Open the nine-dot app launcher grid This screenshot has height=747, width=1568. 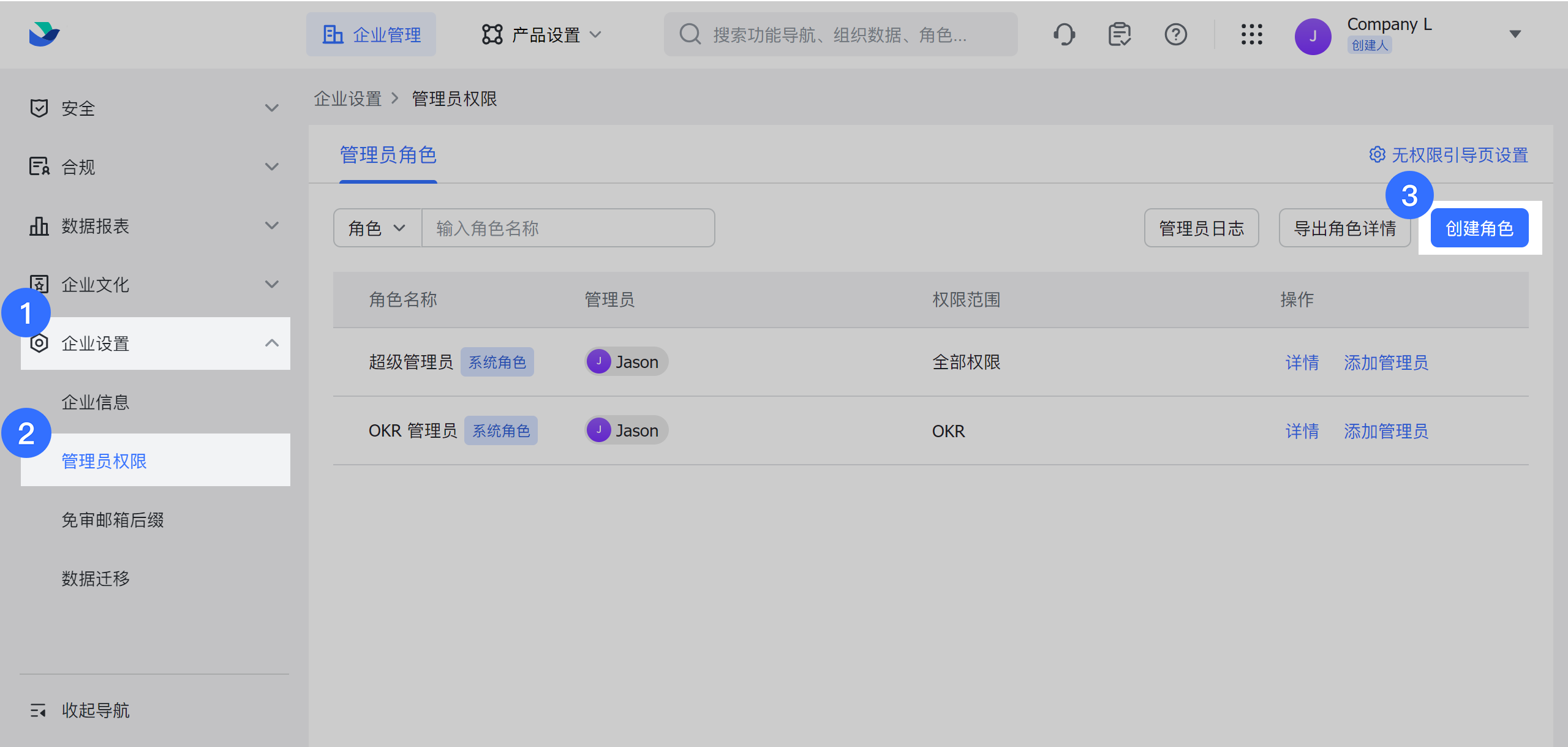pyautogui.click(x=1251, y=34)
